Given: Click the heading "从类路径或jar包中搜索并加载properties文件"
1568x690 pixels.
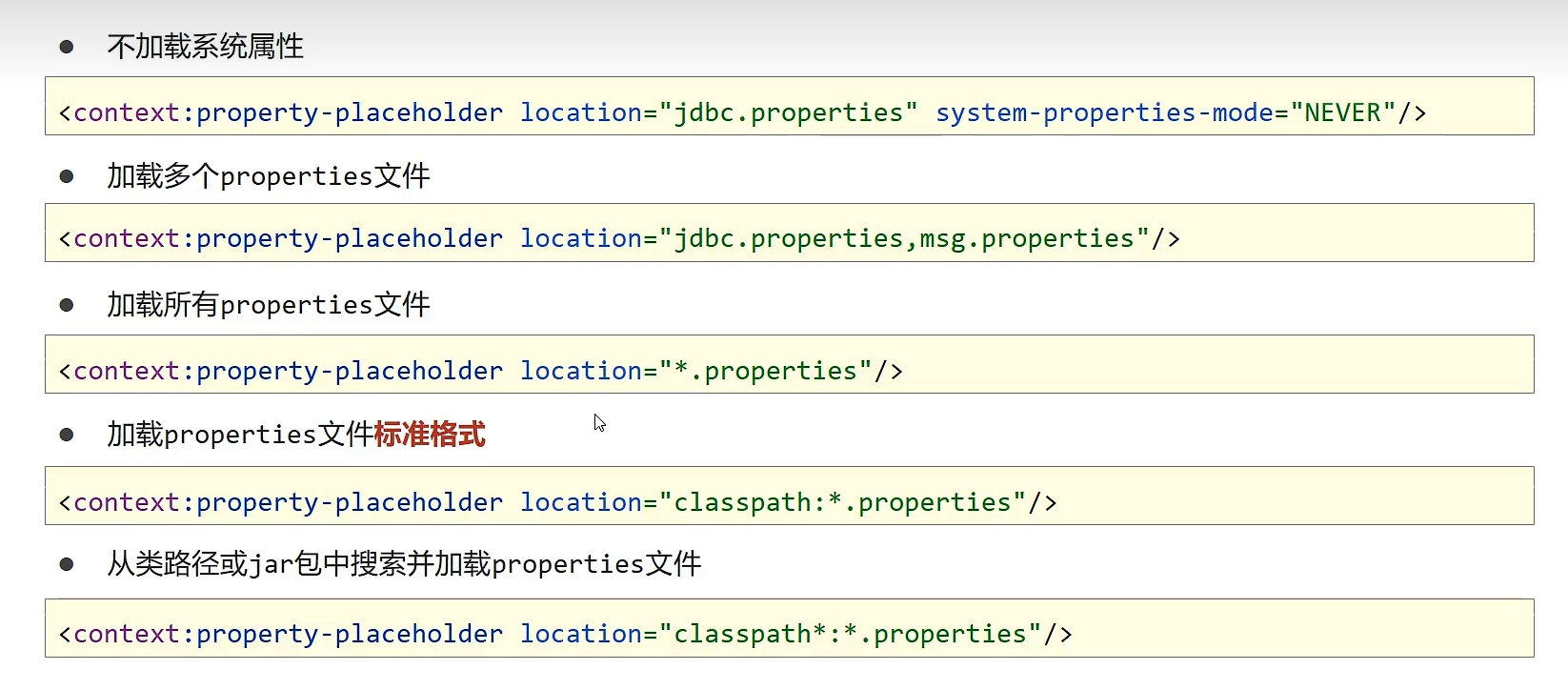Looking at the screenshot, I should [x=404, y=564].
